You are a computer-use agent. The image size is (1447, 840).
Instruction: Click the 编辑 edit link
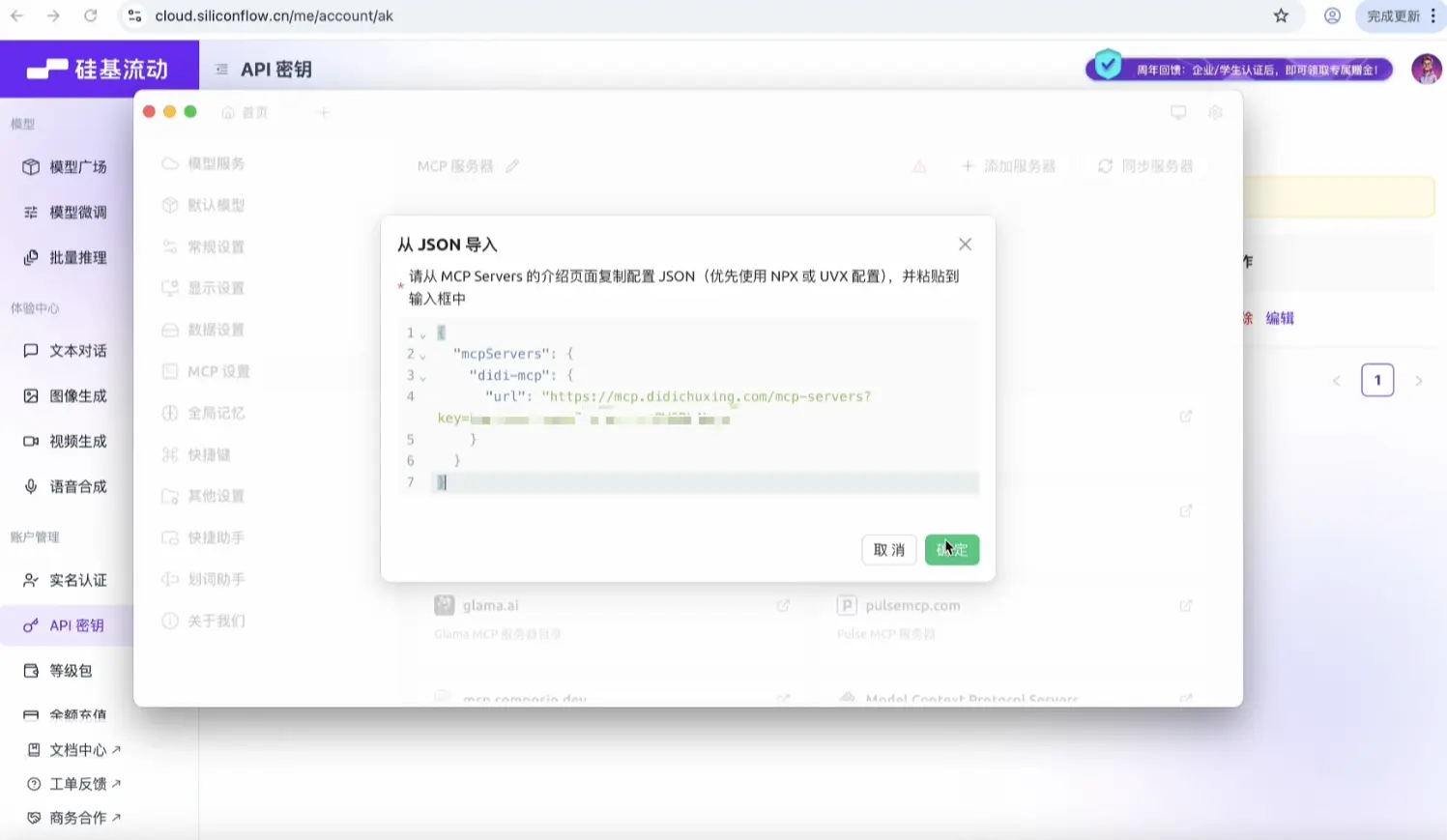[1280, 318]
